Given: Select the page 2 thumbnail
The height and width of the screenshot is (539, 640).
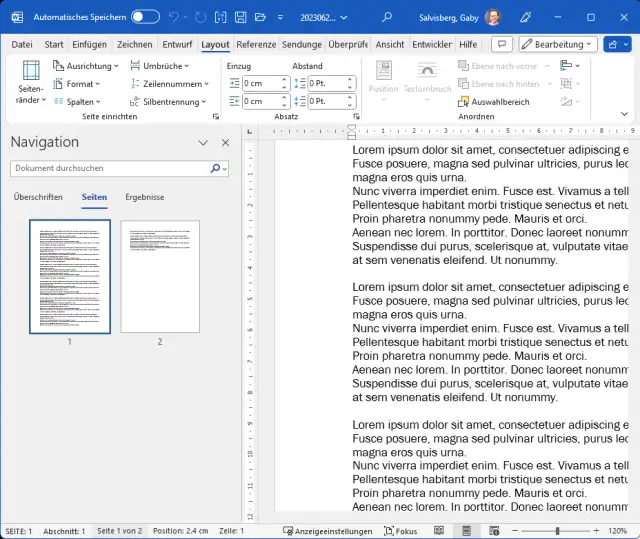Looking at the screenshot, I should click(x=159, y=277).
